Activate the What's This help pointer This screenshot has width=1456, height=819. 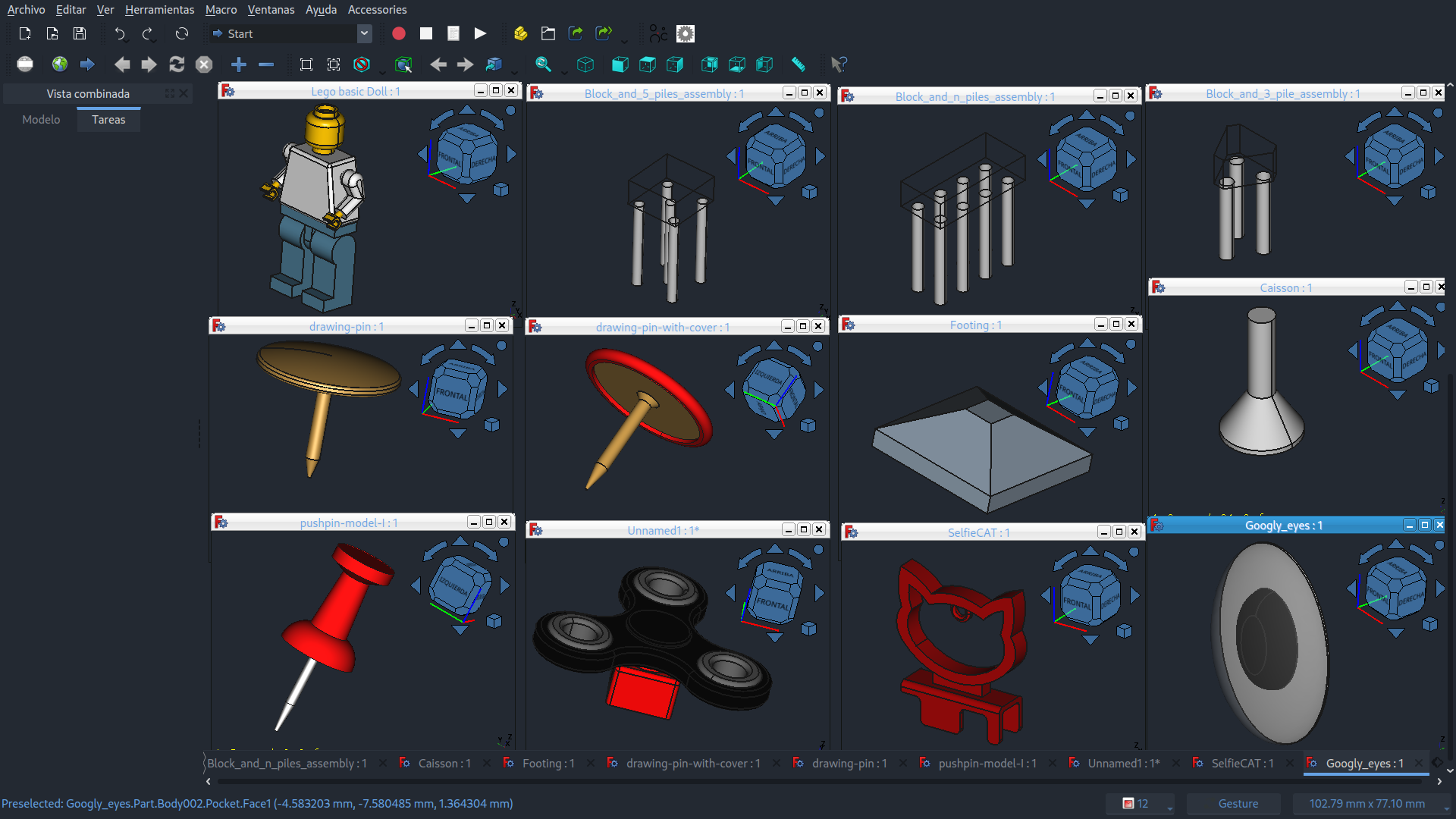click(x=839, y=64)
